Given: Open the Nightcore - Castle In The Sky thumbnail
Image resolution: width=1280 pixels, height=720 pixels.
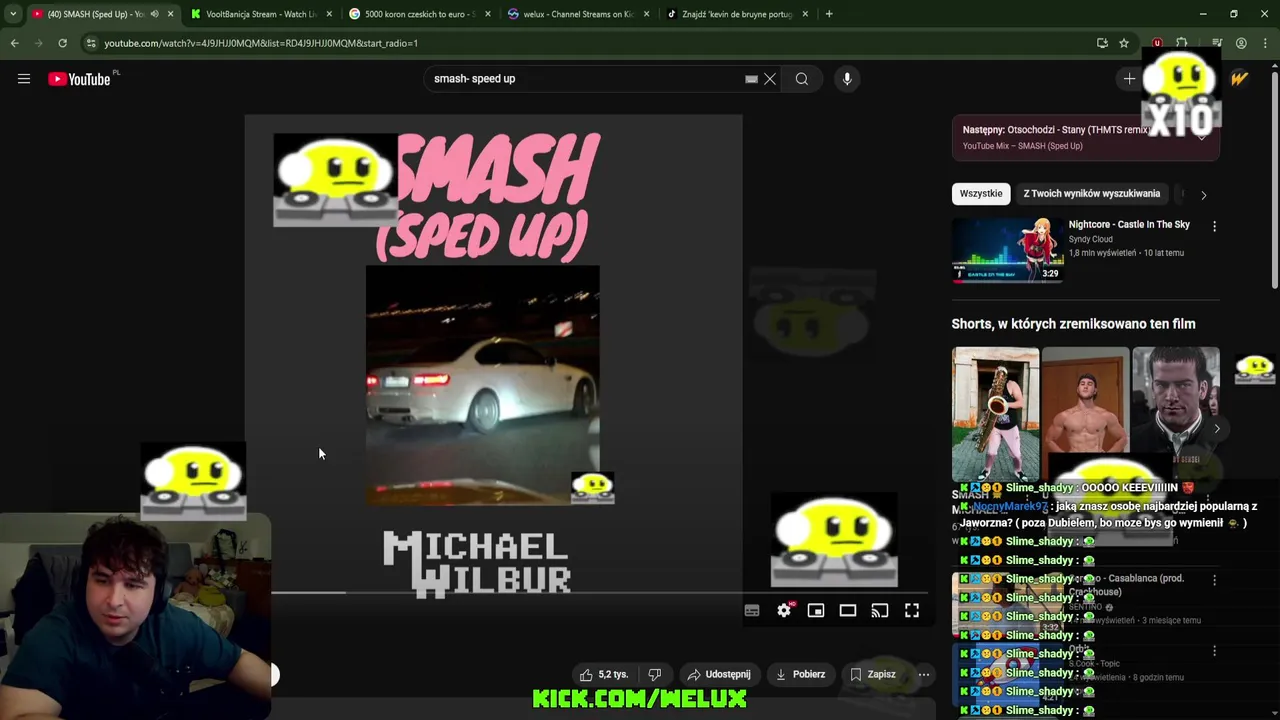Looking at the screenshot, I should (1007, 250).
